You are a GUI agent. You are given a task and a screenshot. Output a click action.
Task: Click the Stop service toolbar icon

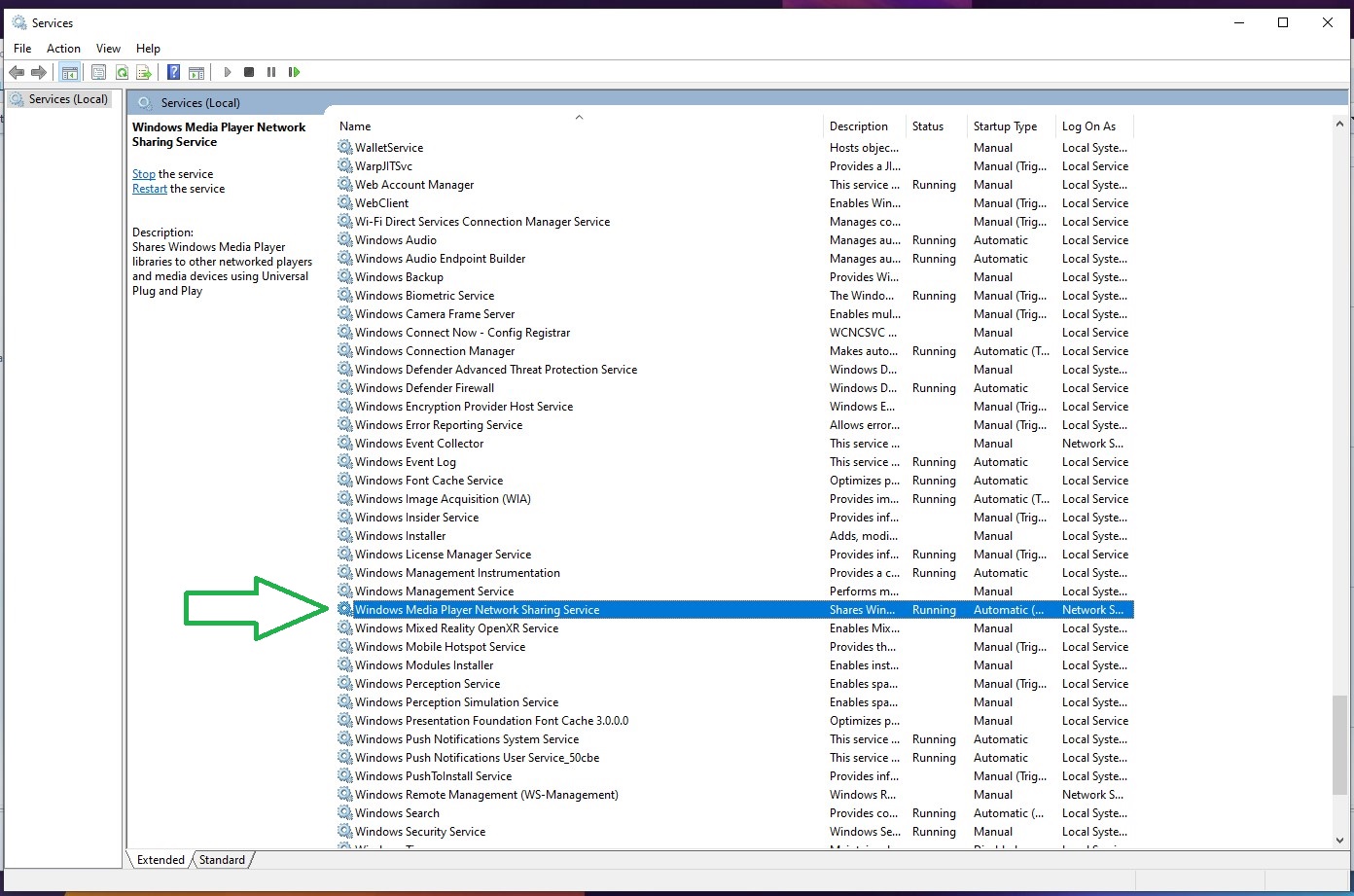pyautogui.click(x=249, y=71)
